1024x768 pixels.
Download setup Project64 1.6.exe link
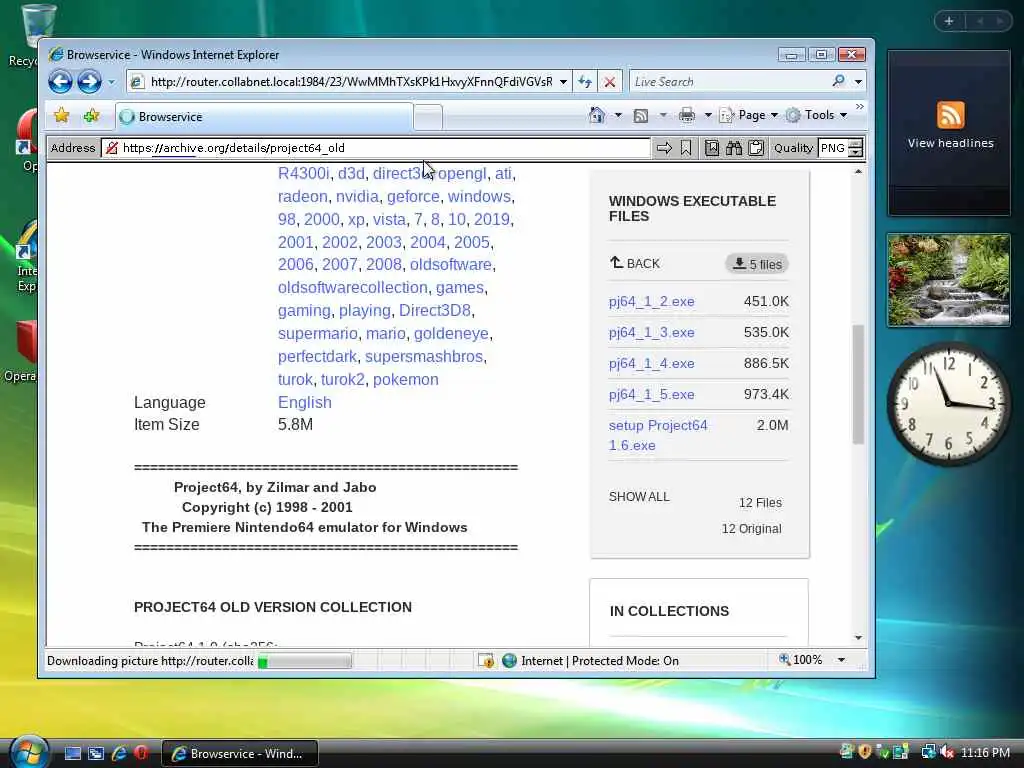(x=658, y=435)
